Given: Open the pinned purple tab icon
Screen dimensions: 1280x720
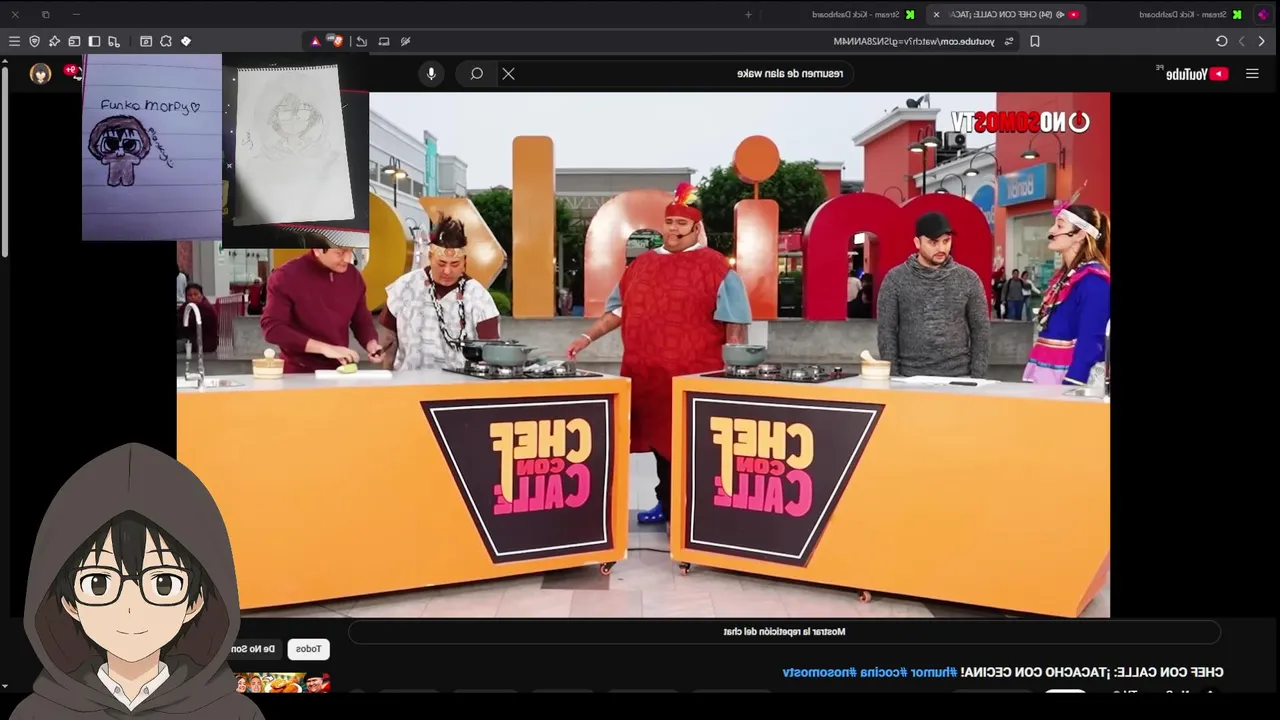Looking at the screenshot, I should (1263, 14).
